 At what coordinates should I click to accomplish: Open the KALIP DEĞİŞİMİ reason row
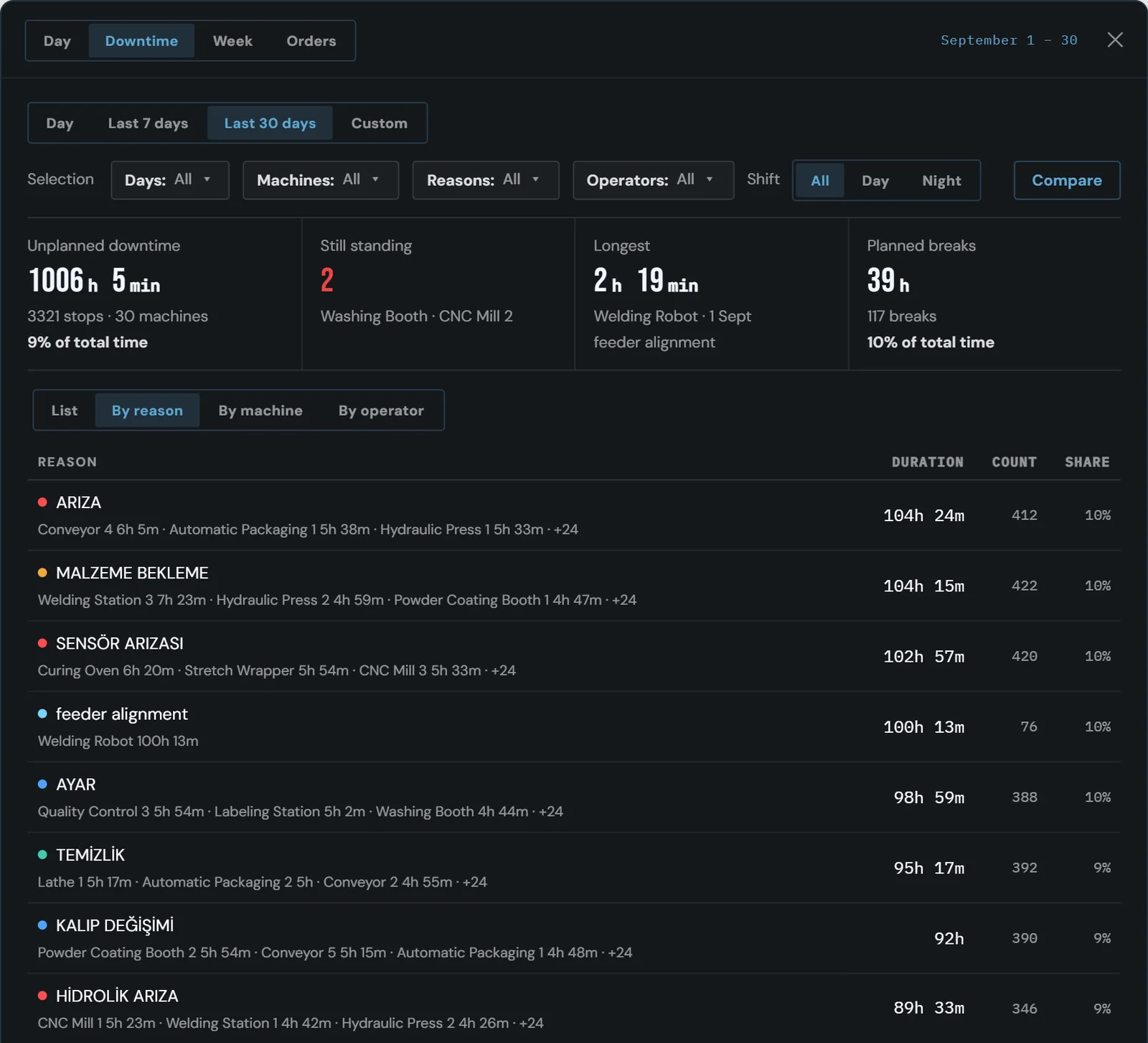[x=574, y=938]
